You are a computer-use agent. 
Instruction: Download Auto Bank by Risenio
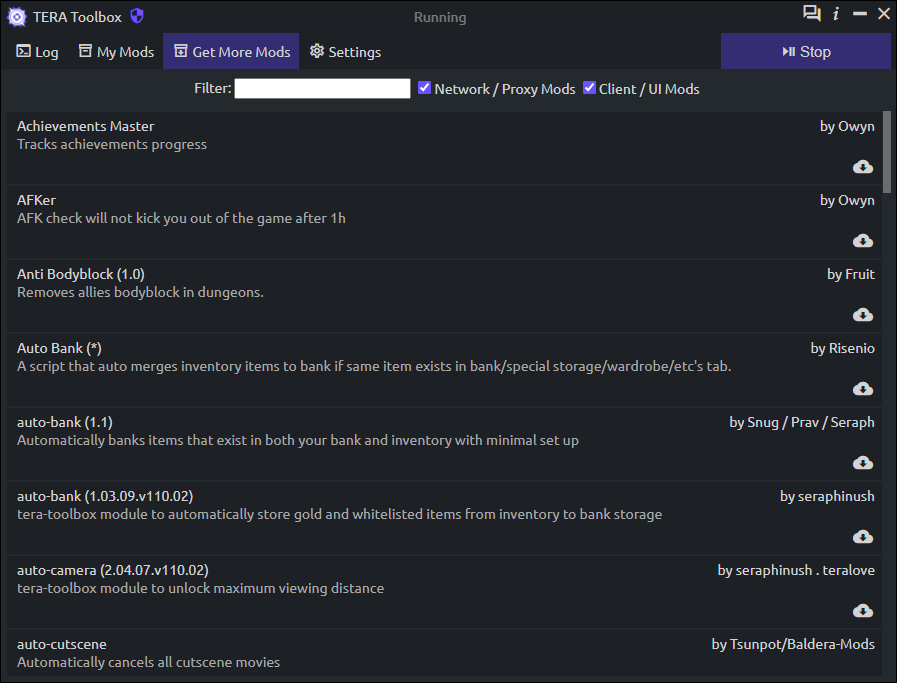tap(863, 389)
